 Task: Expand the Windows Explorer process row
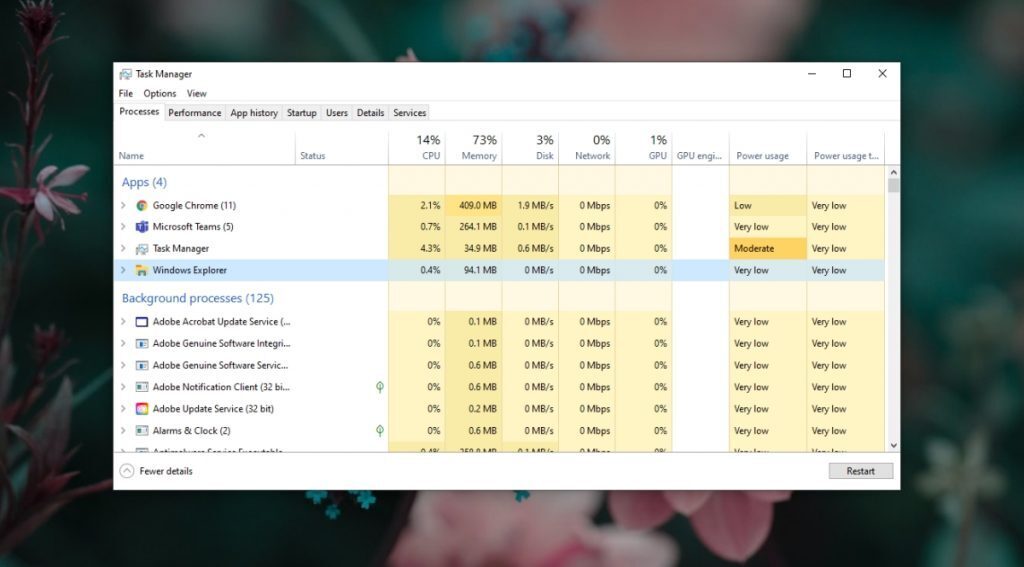[x=123, y=270]
